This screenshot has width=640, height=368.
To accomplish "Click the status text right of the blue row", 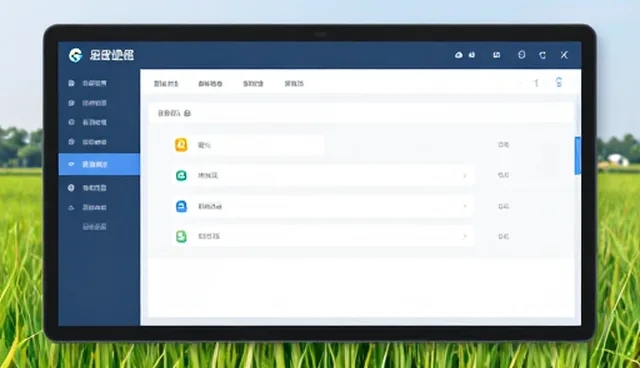I will pyautogui.click(x=503, y=206).
